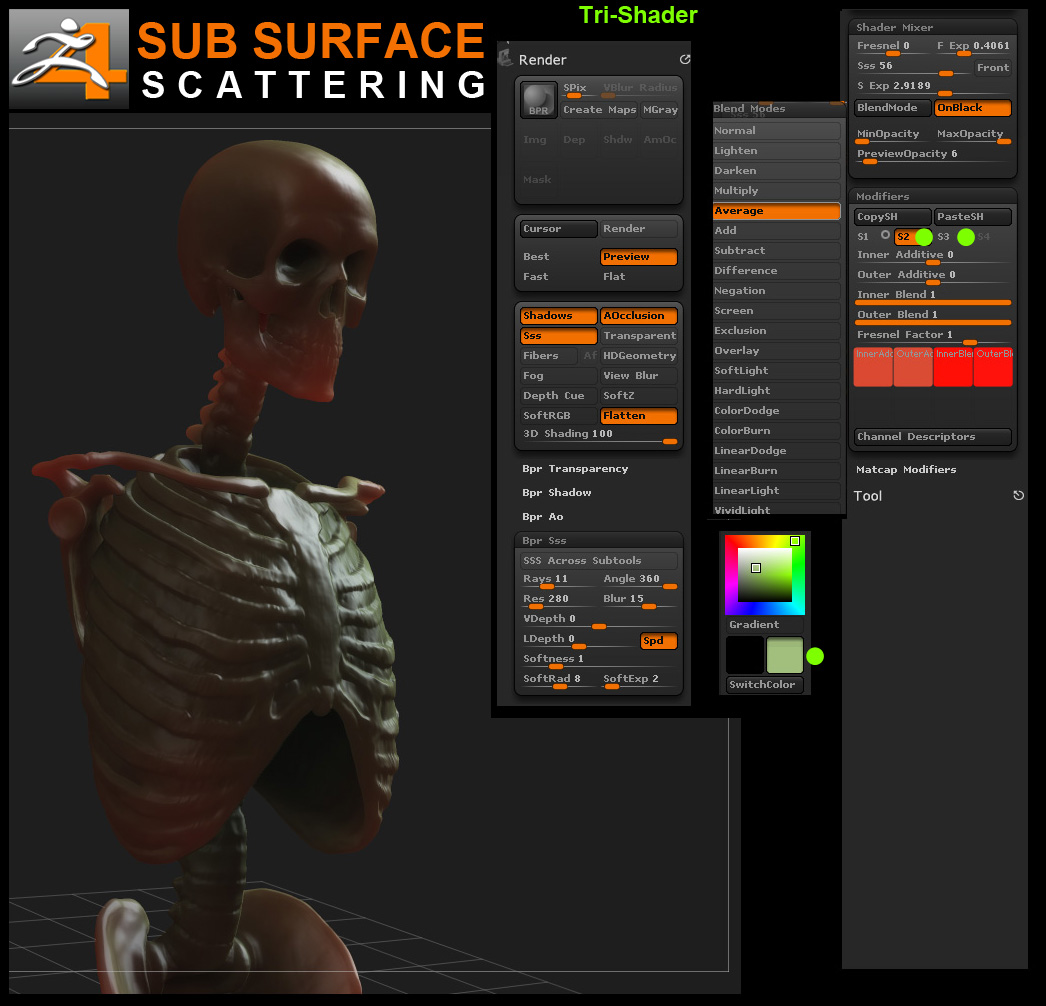Choose Average blend mode
This screenshot has height=1006, width=1046.
(776, 211)
